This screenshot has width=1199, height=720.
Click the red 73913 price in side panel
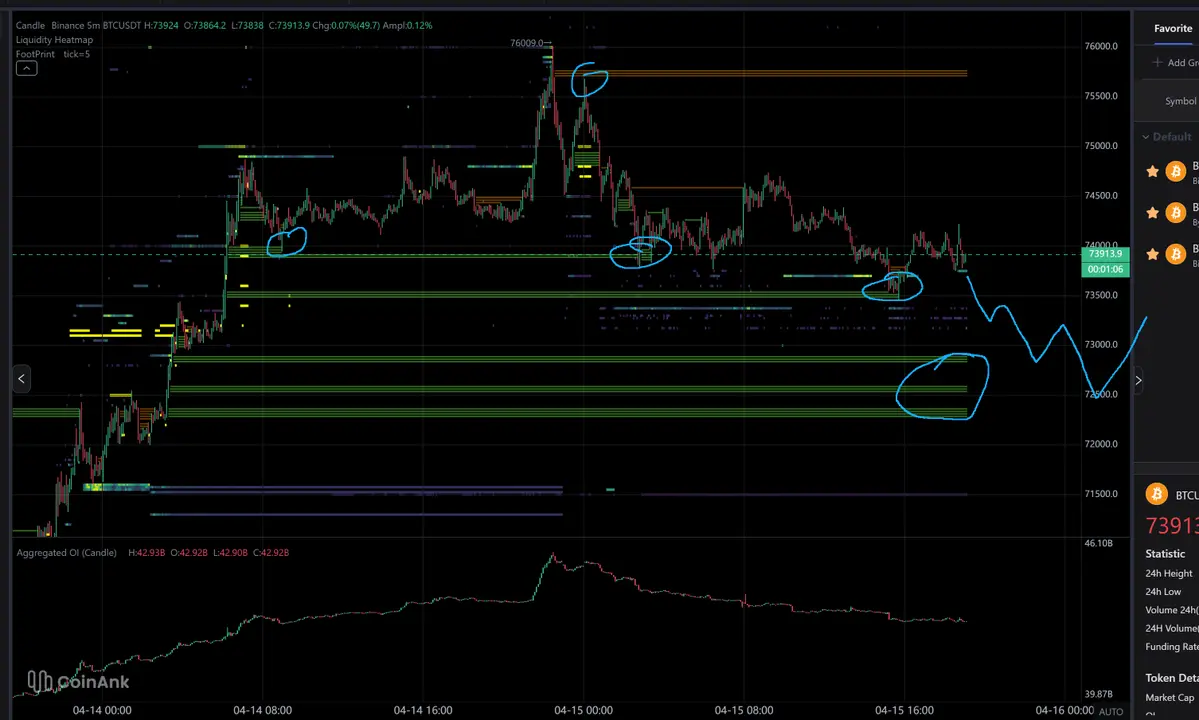point(1171,526)
